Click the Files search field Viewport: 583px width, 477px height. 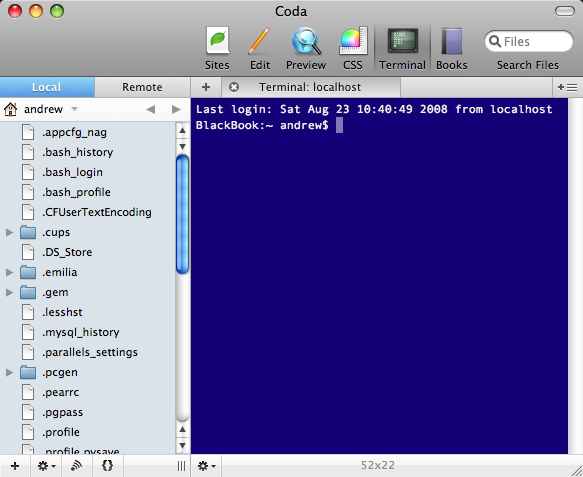tap(529, 41)
